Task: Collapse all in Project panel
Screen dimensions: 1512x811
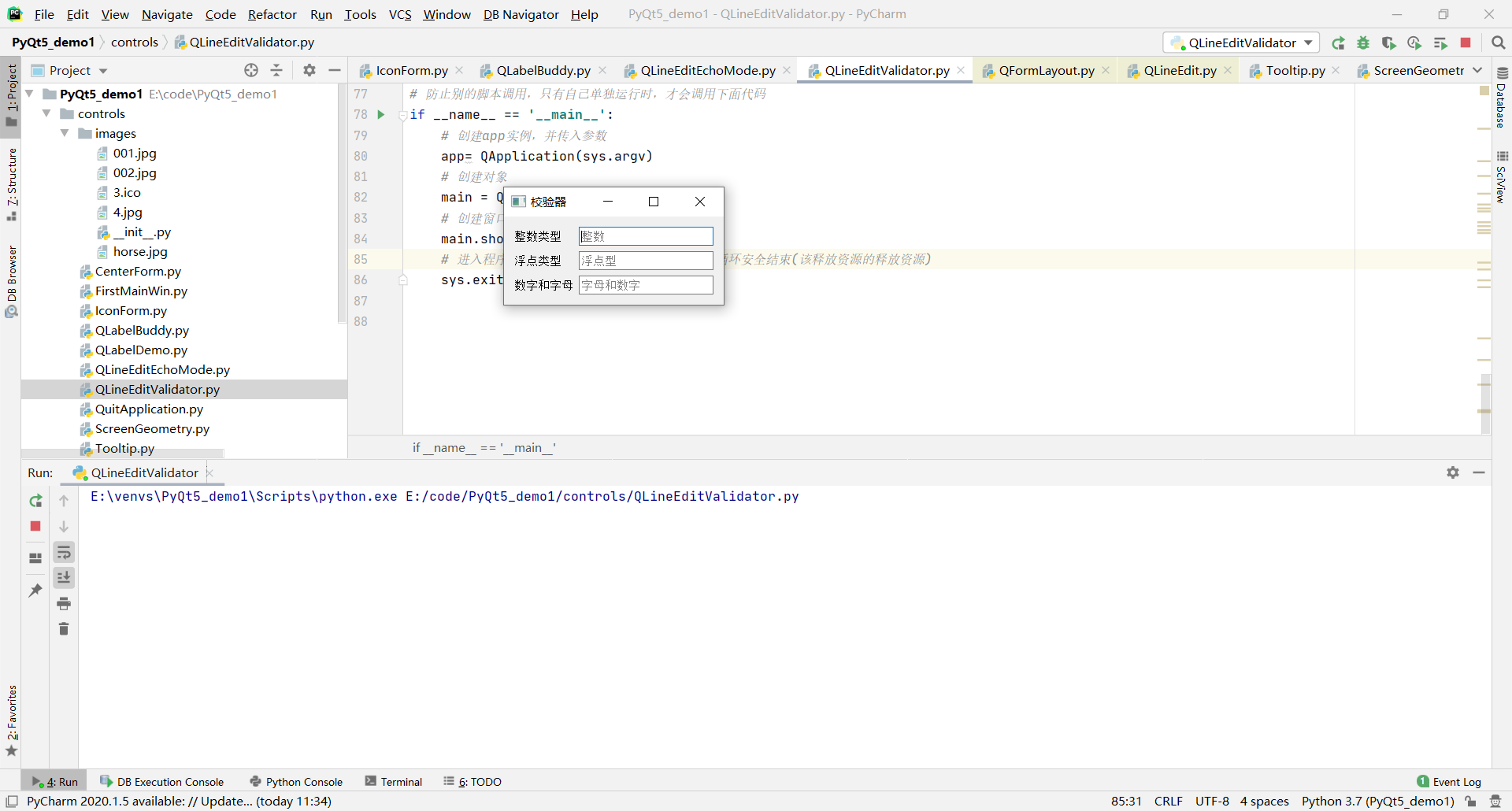Action: click(x=276, y=70)
